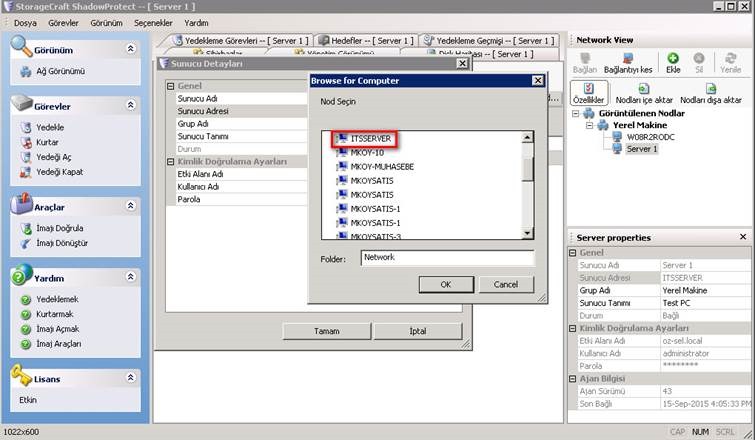Image resolution: width=755 pixels, height=440 pixels.
Task: Click the Sil delete node icon
Action: pyautogui.click(x=699, y=63)
